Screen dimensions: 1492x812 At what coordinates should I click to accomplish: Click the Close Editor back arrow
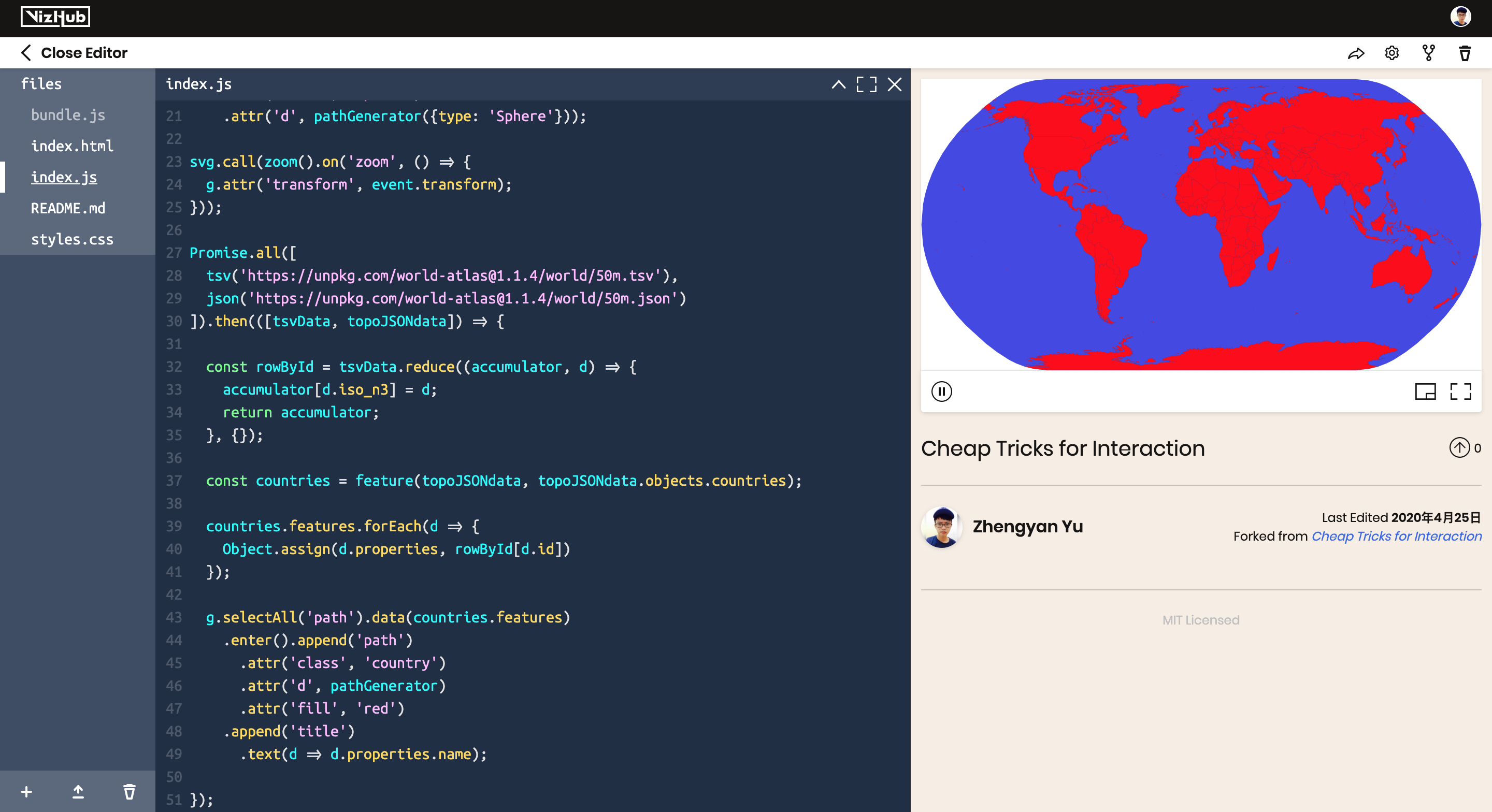click(x=26, y=53)
